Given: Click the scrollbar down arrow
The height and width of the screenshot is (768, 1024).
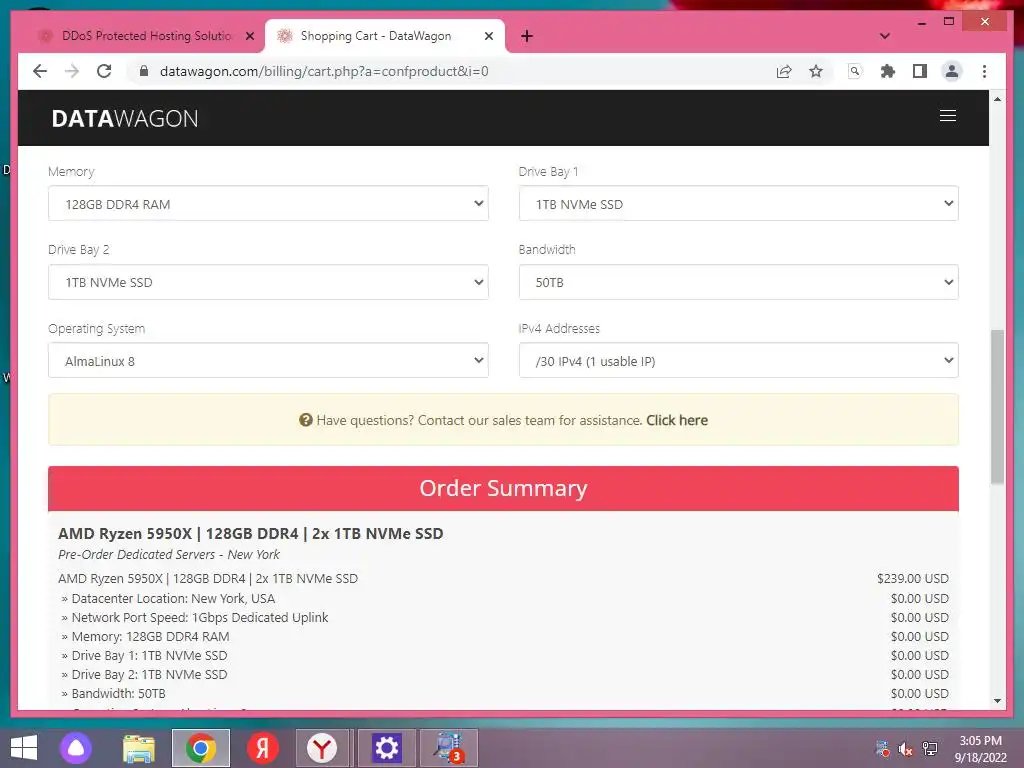Looking at the screenshot, I should coord(997,701).
